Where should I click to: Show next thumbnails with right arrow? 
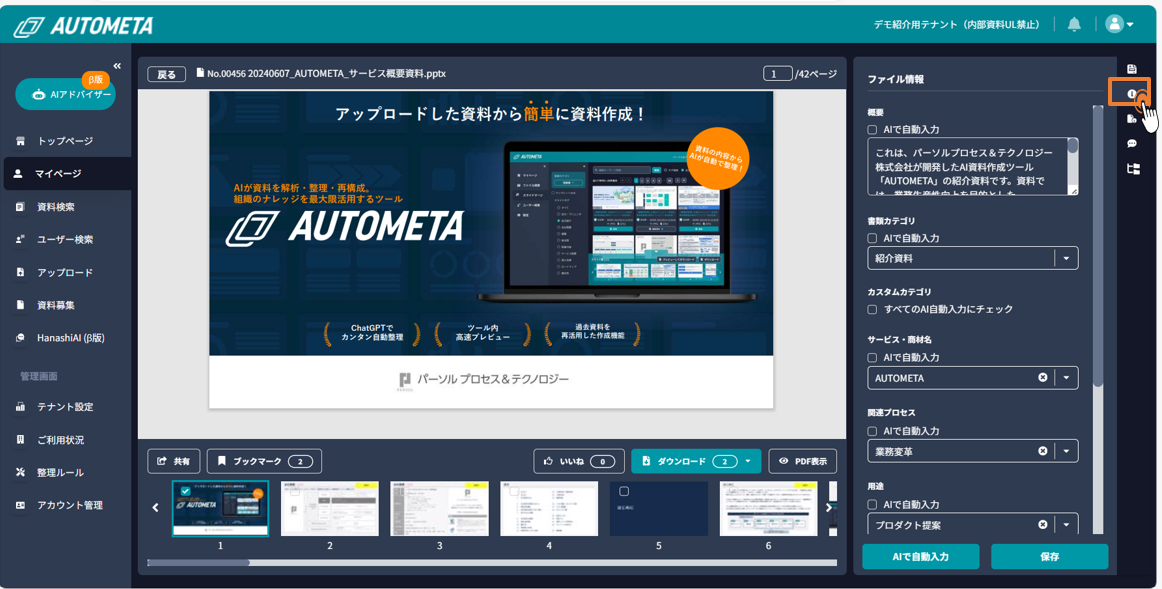click(829, 508)
